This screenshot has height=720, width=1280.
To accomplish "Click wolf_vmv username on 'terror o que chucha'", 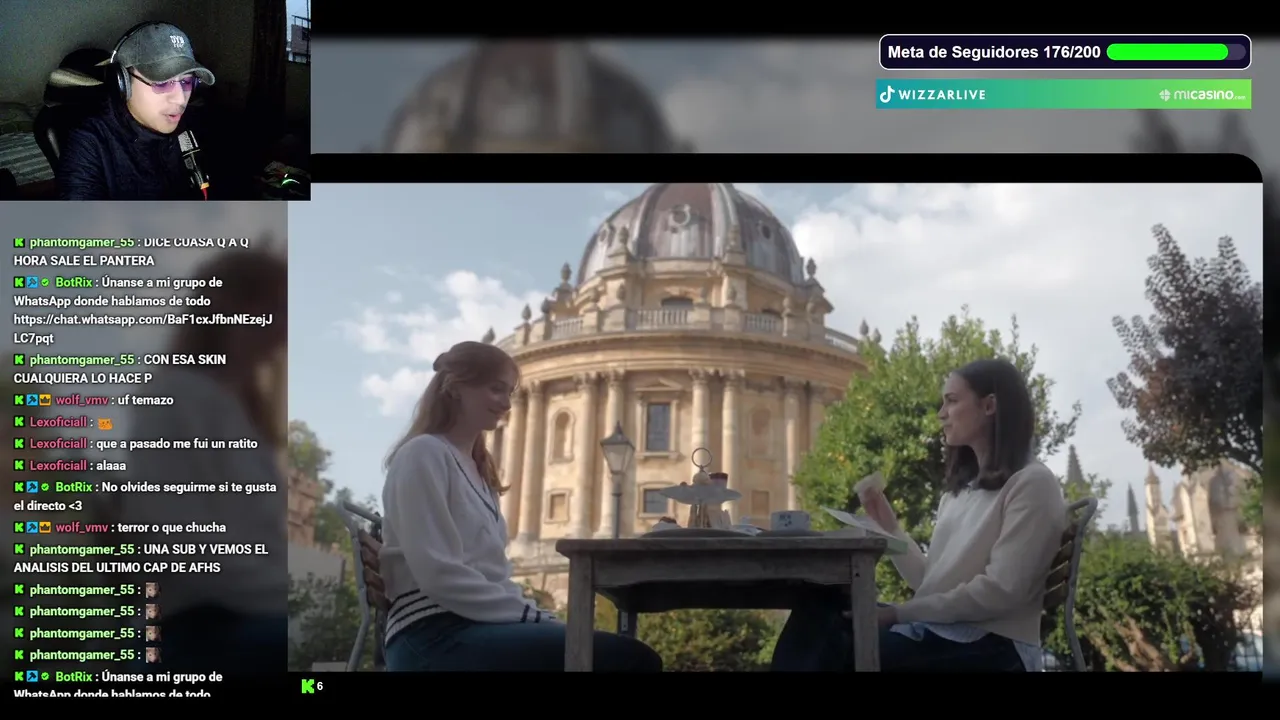I will click(82, 527).
